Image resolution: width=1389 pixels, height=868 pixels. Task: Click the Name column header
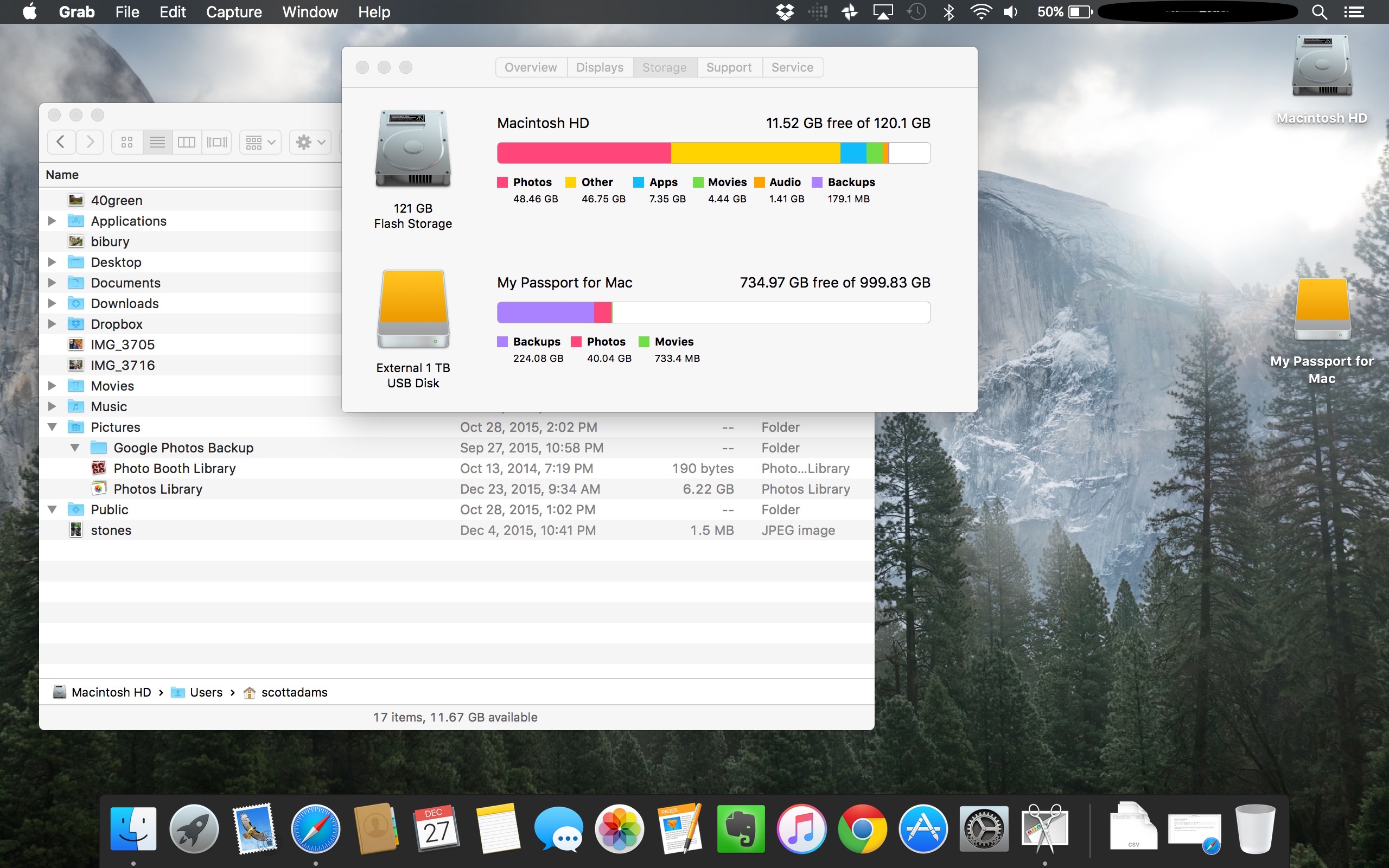pyautogui.click(x=62, y=175)
